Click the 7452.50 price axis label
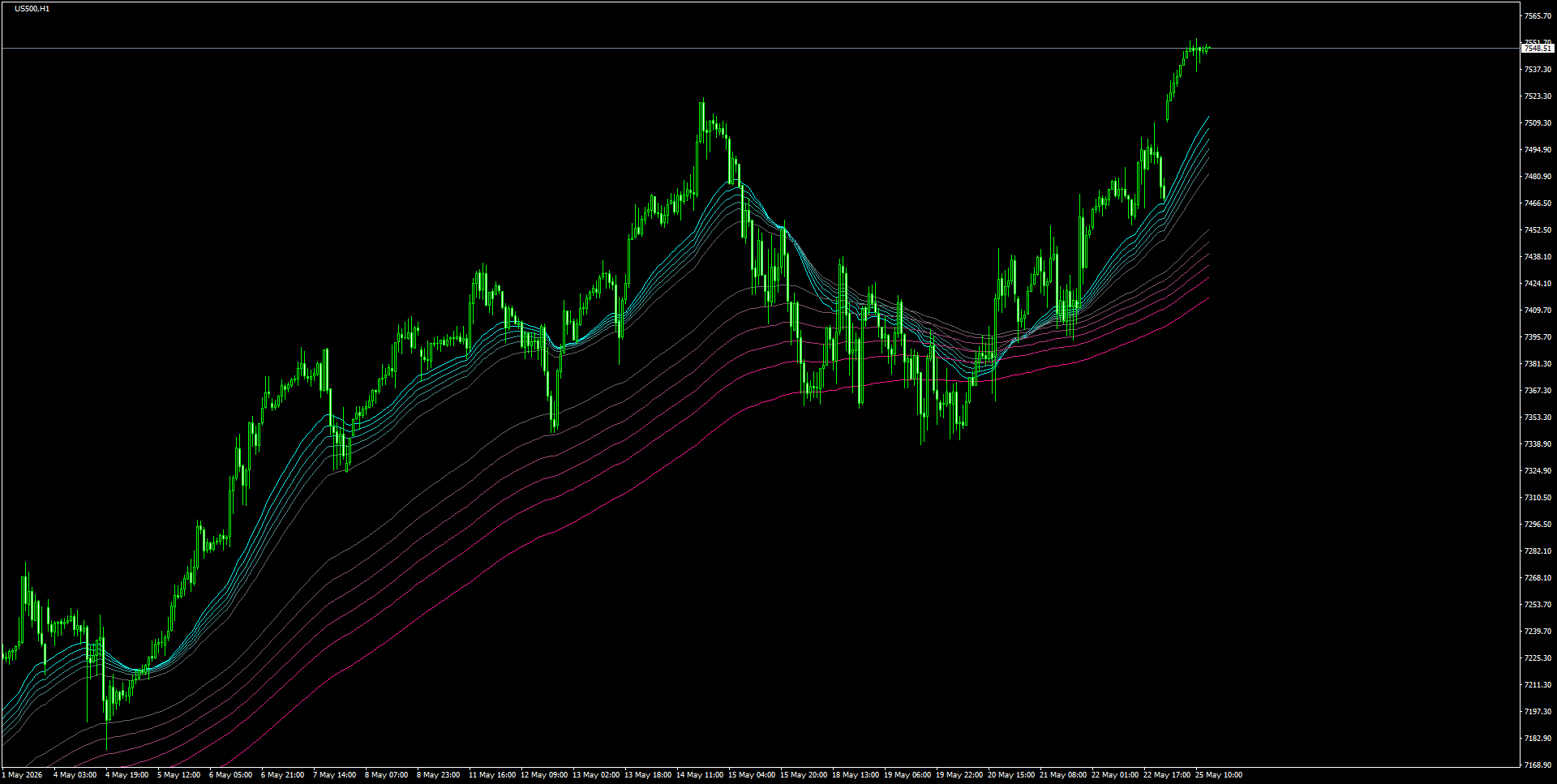This screenshot has width=1557, height=784. coord(1538,230)
